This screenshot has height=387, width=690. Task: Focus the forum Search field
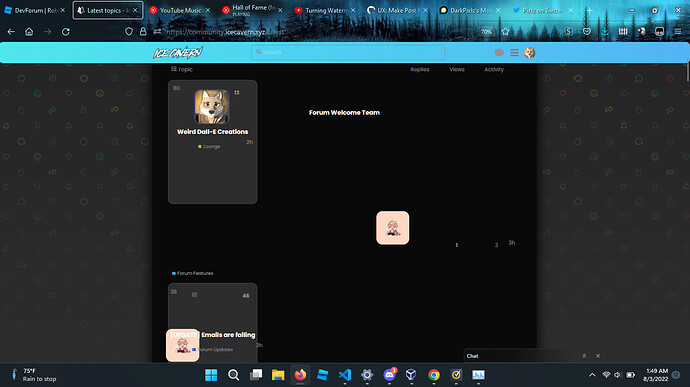pyautogui.click(x=348, y=52)
